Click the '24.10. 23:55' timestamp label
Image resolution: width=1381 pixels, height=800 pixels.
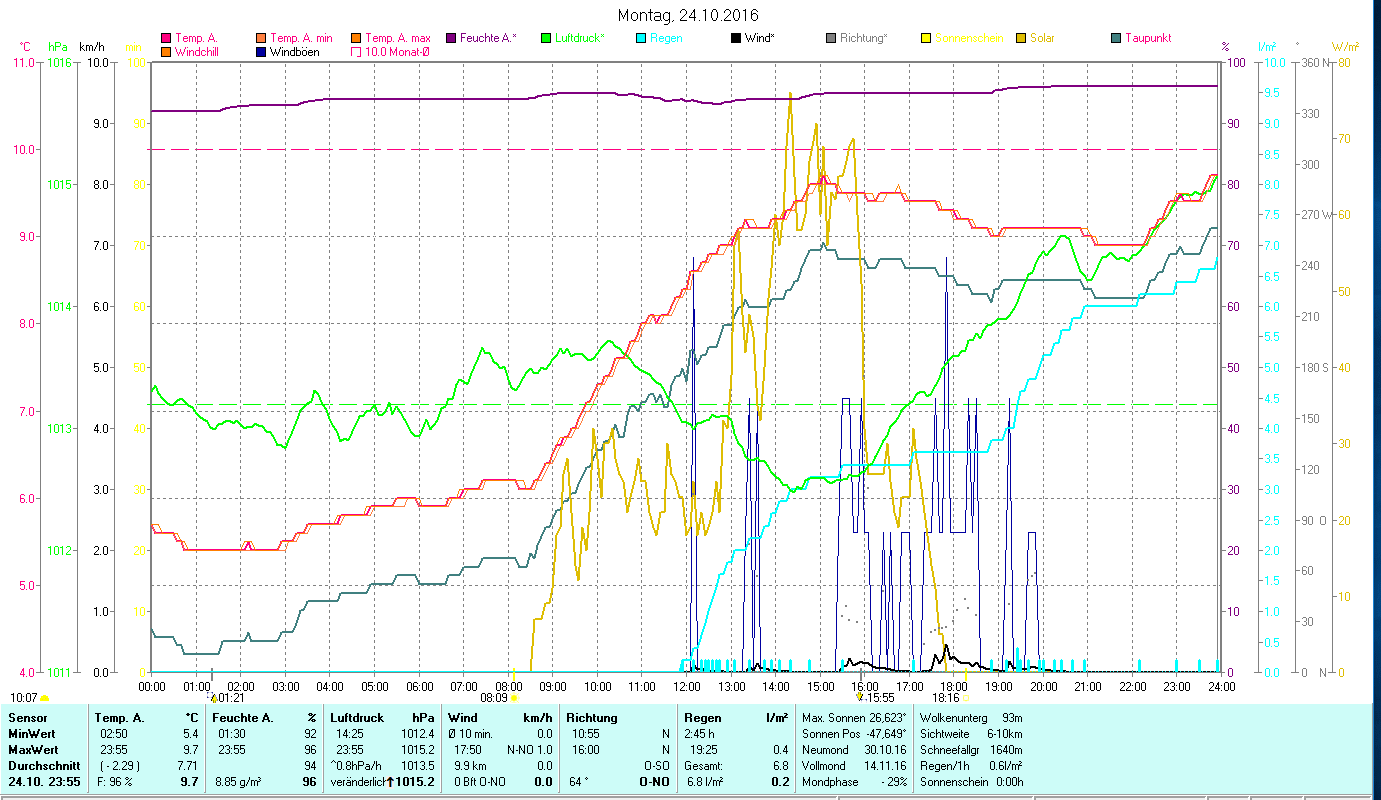click(44, 782)
